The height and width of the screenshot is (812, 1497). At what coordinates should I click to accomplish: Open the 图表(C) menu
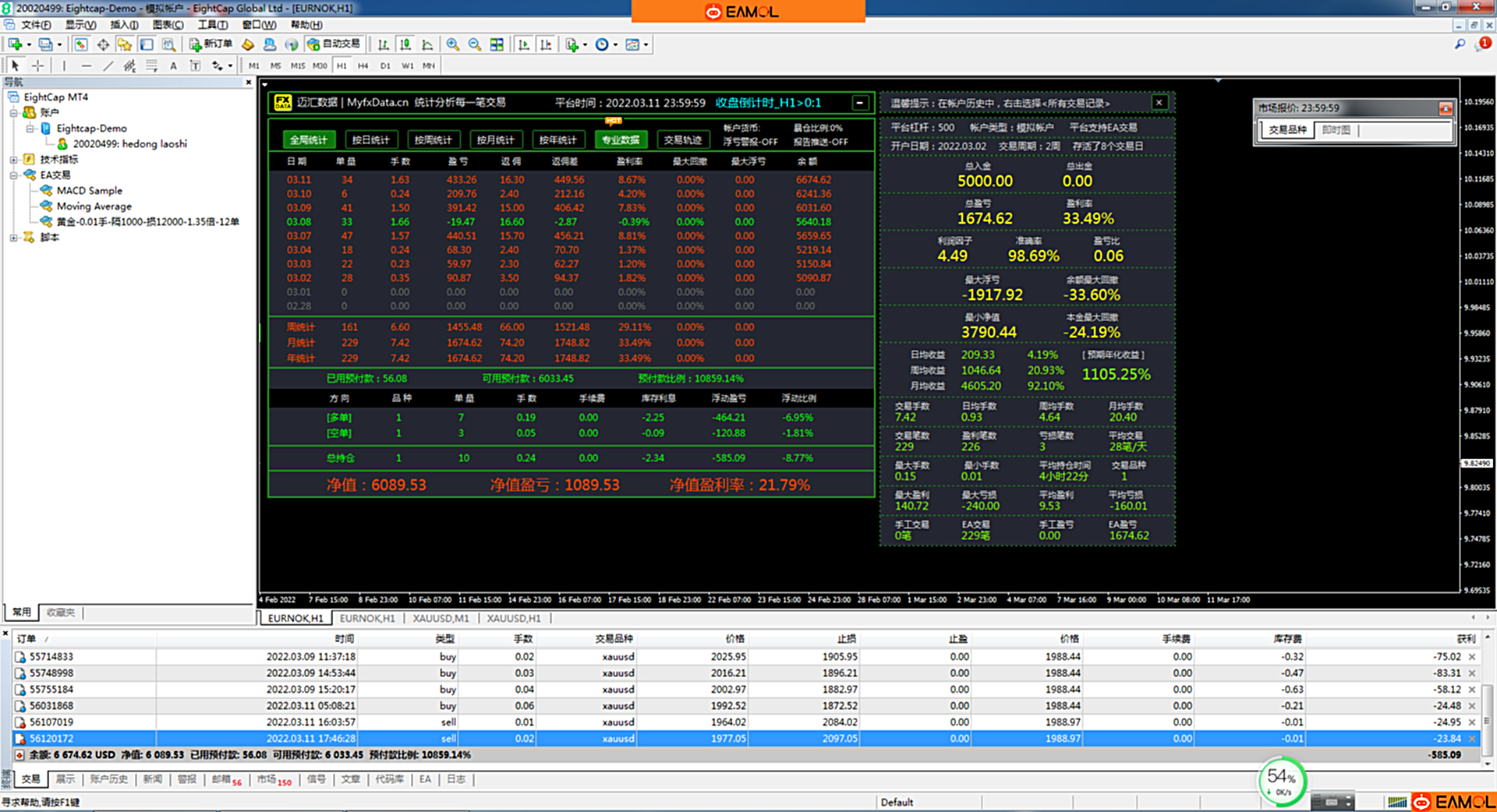tap(168, 25)
